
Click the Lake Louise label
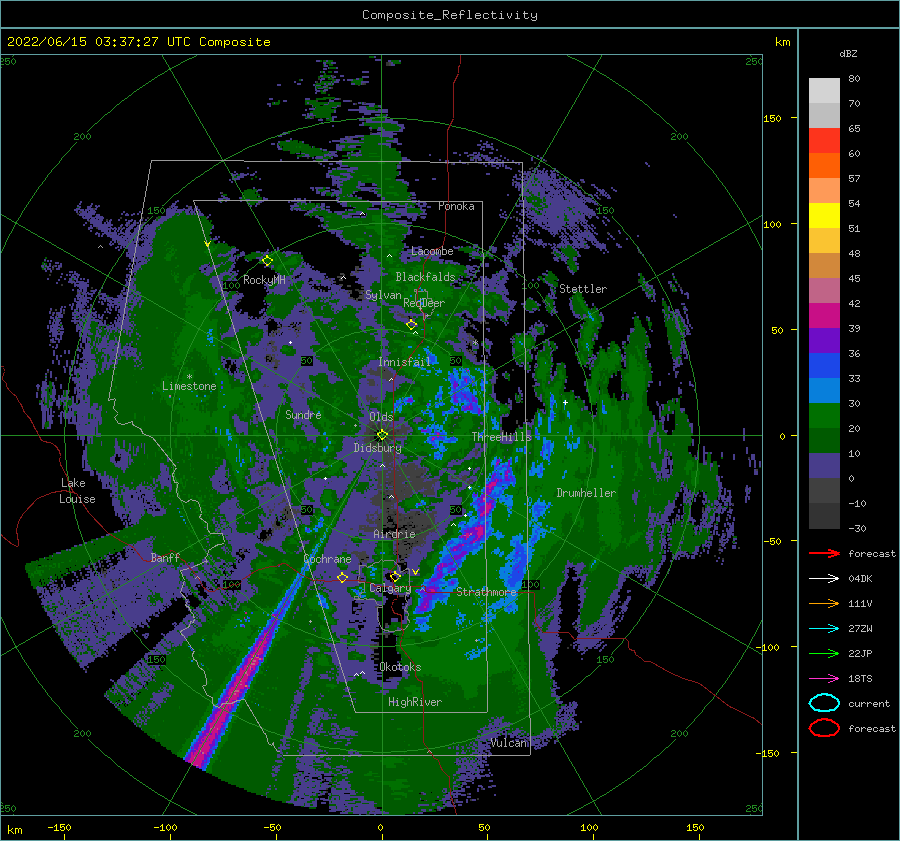coord(77,491)
